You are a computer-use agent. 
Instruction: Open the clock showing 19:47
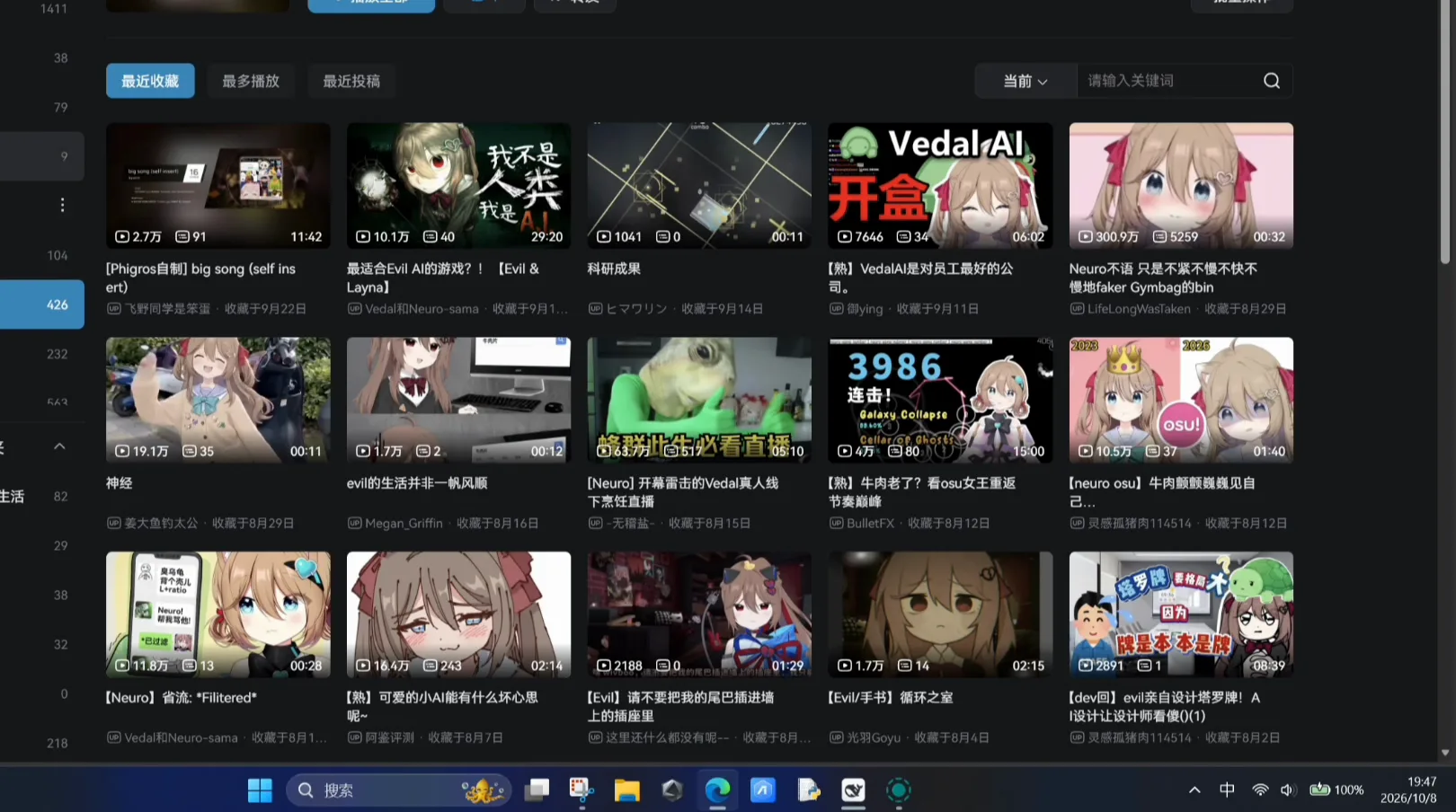point(1408,790)
